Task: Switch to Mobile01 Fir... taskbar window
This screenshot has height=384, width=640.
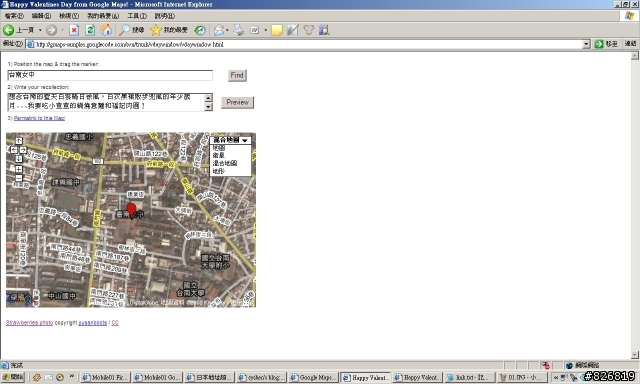Action: coord(105,377)
